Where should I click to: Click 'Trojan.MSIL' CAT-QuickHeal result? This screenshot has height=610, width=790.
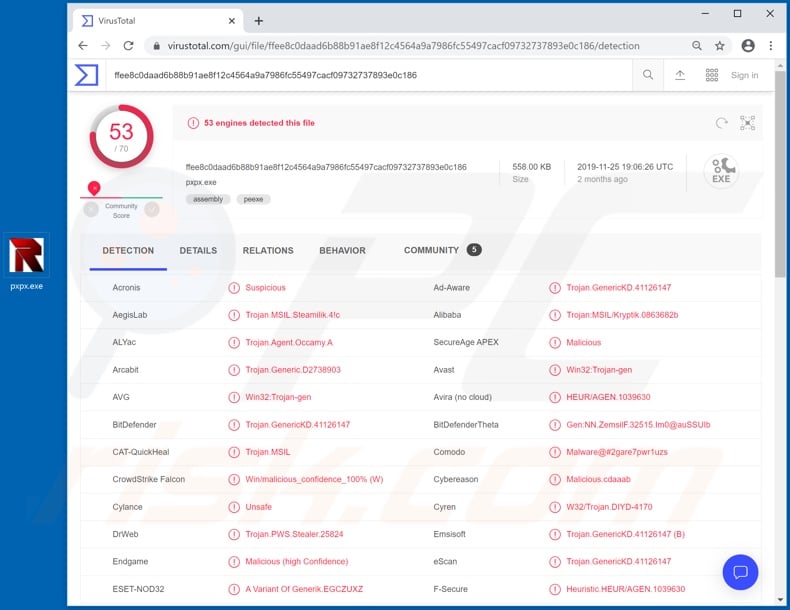pyautogui.click(x=268, y=452)
